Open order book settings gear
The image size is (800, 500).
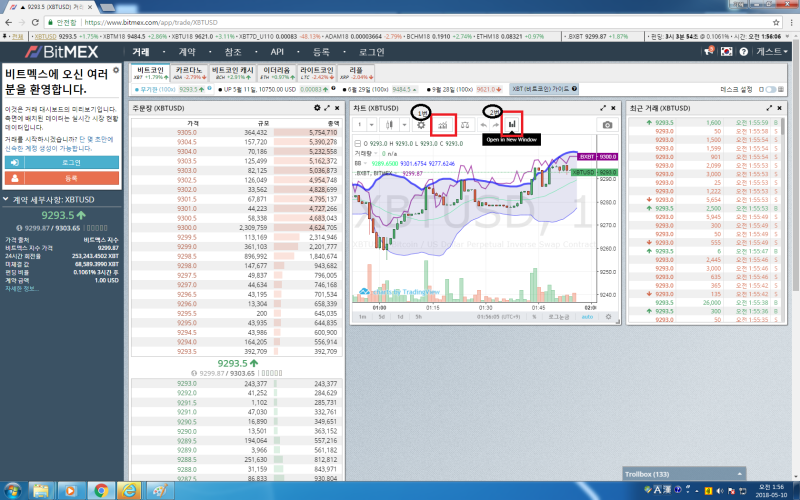pos(317,108)
